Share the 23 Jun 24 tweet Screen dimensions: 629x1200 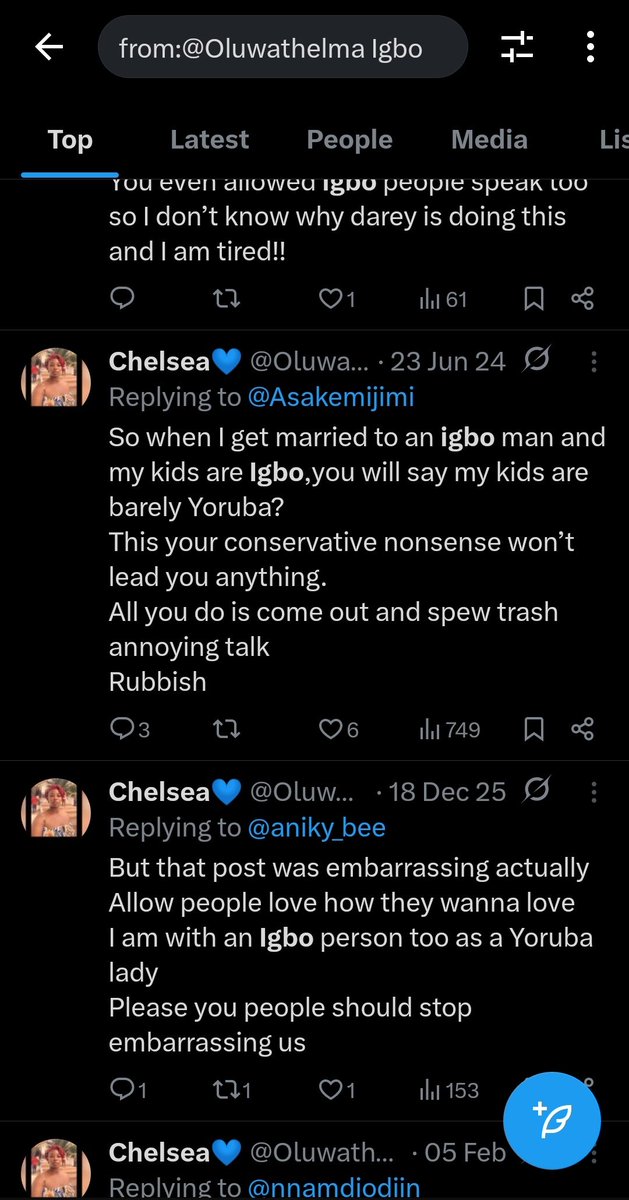(582, 730)
